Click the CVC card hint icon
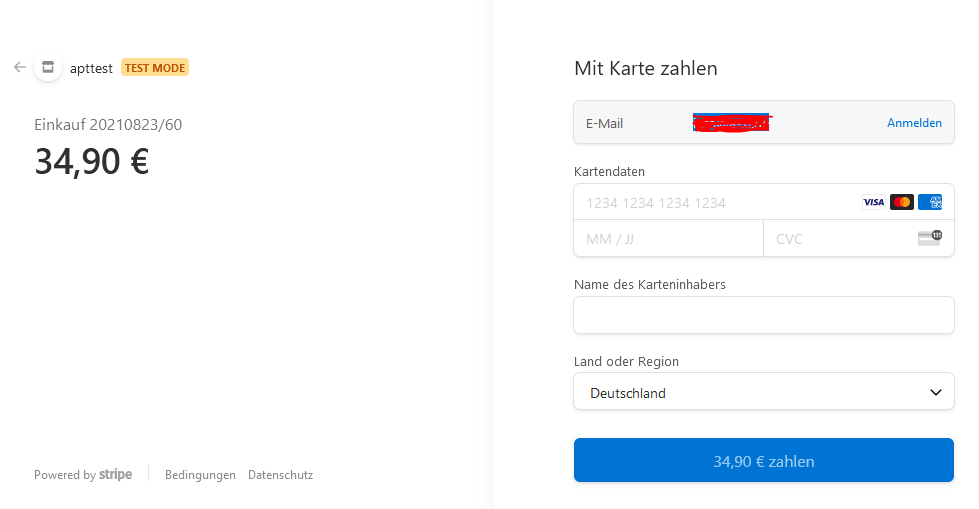This screenshot has height=509, width=979. [929, 238]
